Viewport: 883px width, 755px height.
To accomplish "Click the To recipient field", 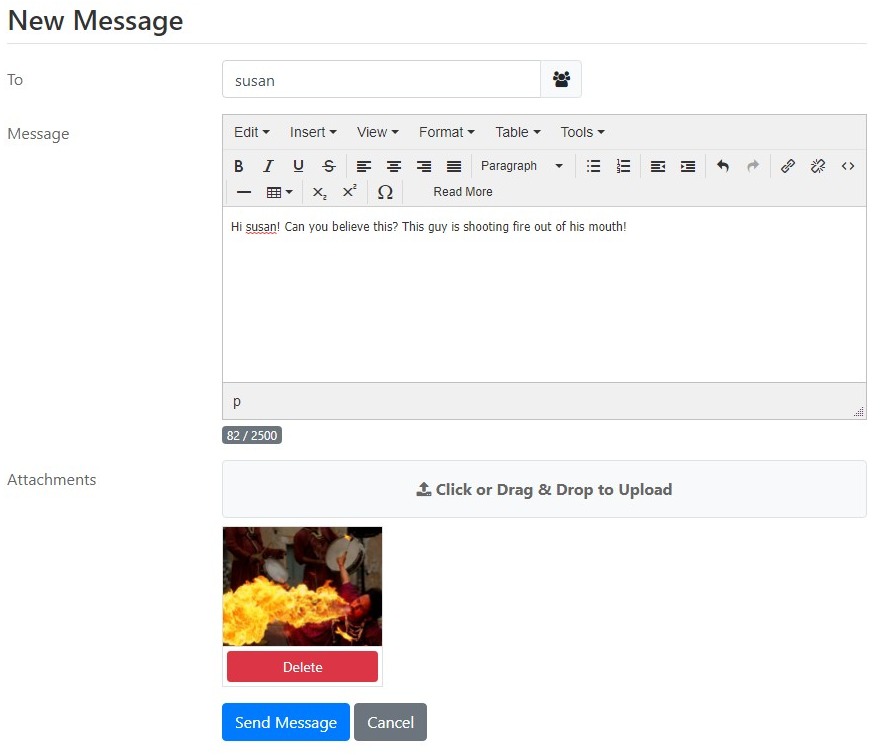I will pyautogui.click(x=381, y=79).
